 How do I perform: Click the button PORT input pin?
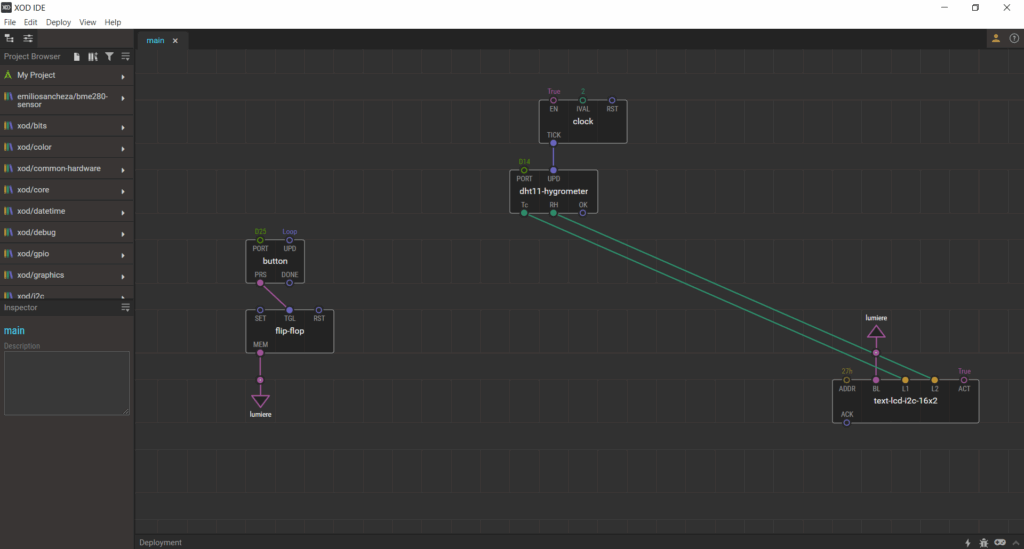(x=260, y=240)
